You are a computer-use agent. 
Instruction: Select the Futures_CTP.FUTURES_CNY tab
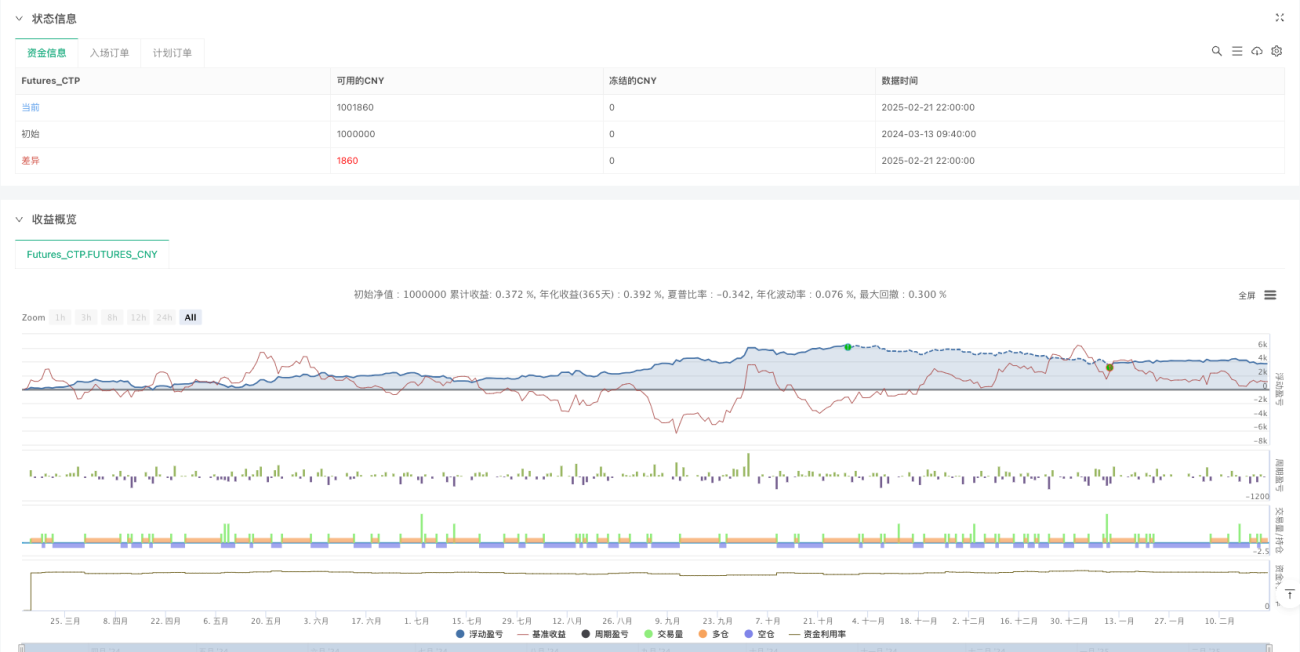point(92,254)
